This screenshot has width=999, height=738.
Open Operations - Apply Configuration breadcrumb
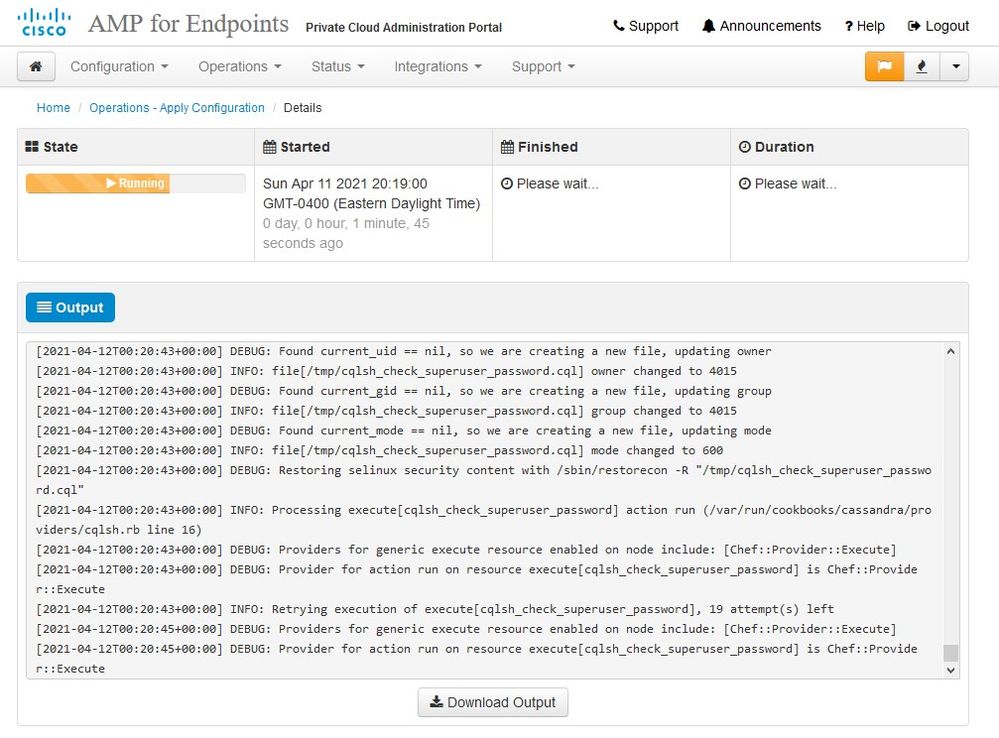[x=176, y=108]
